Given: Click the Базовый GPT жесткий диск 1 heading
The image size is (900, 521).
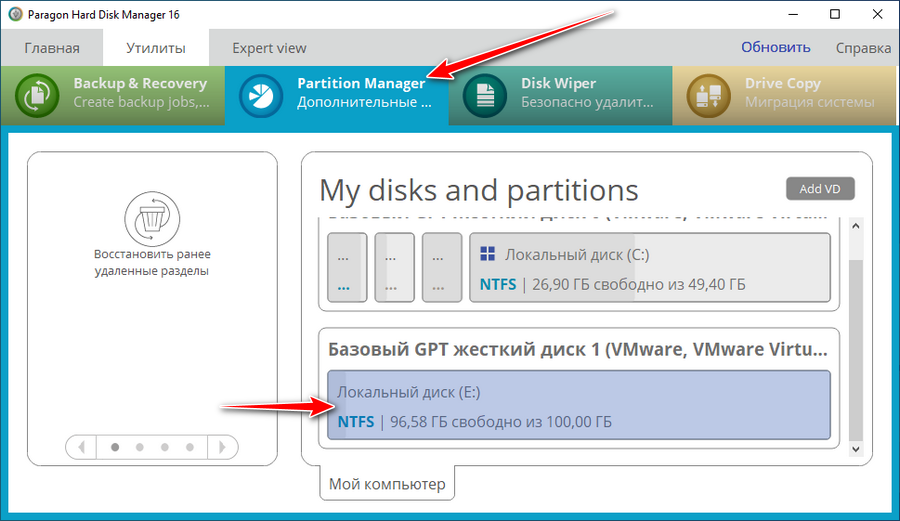Looking at the screenshot, I should 578,349.
